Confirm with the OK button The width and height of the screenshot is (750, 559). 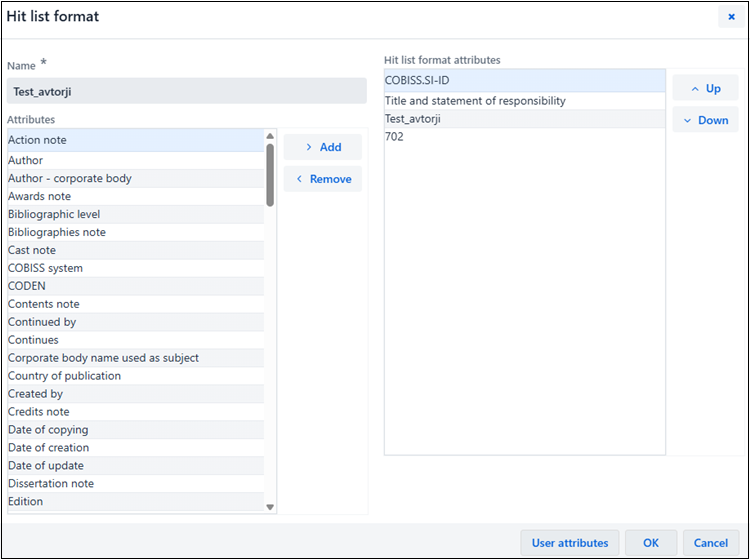tap(651, 543)
